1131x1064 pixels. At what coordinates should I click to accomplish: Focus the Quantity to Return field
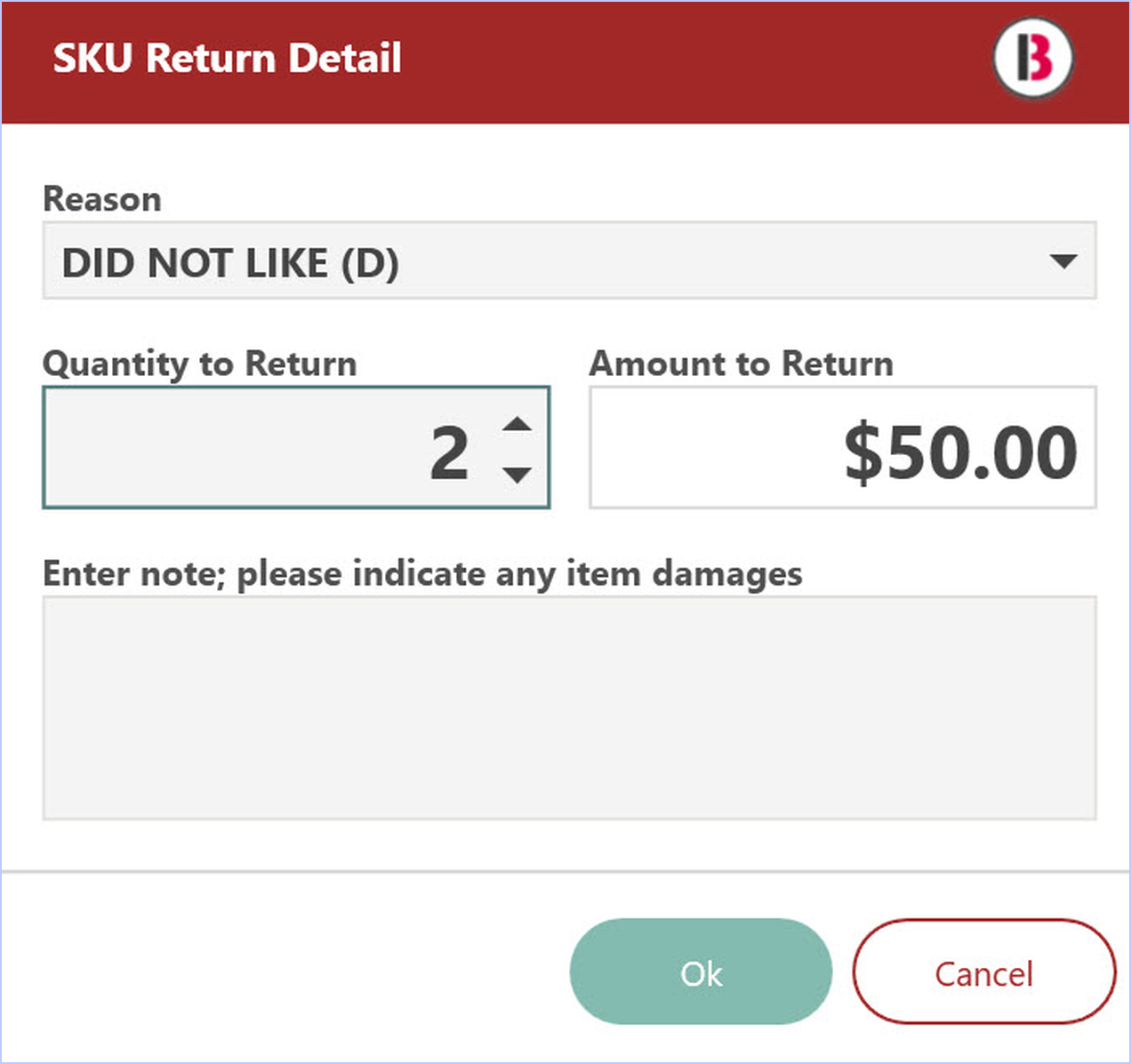[296, 447]
